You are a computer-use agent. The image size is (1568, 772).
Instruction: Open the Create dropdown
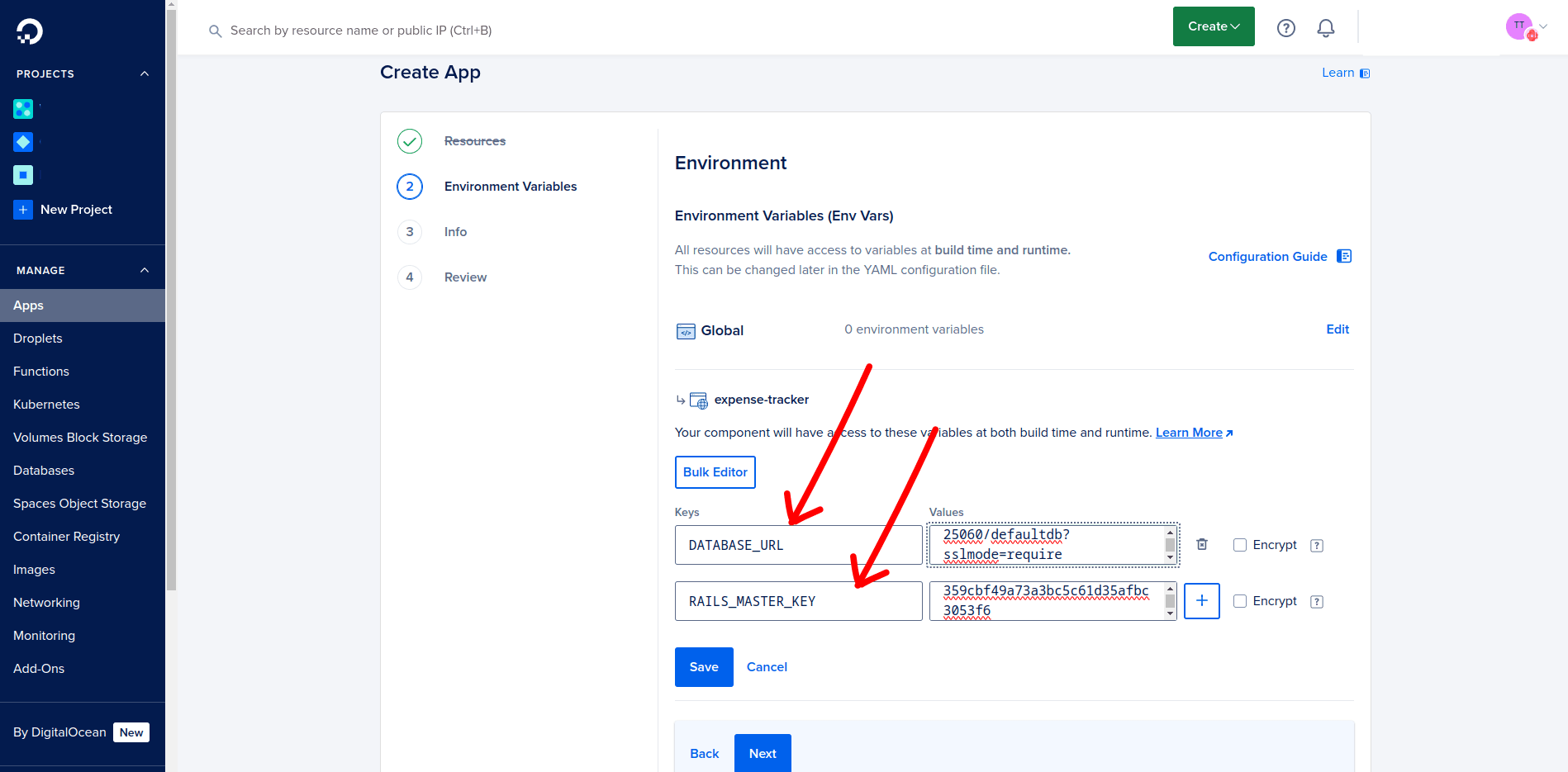[x=1213, y=26]
